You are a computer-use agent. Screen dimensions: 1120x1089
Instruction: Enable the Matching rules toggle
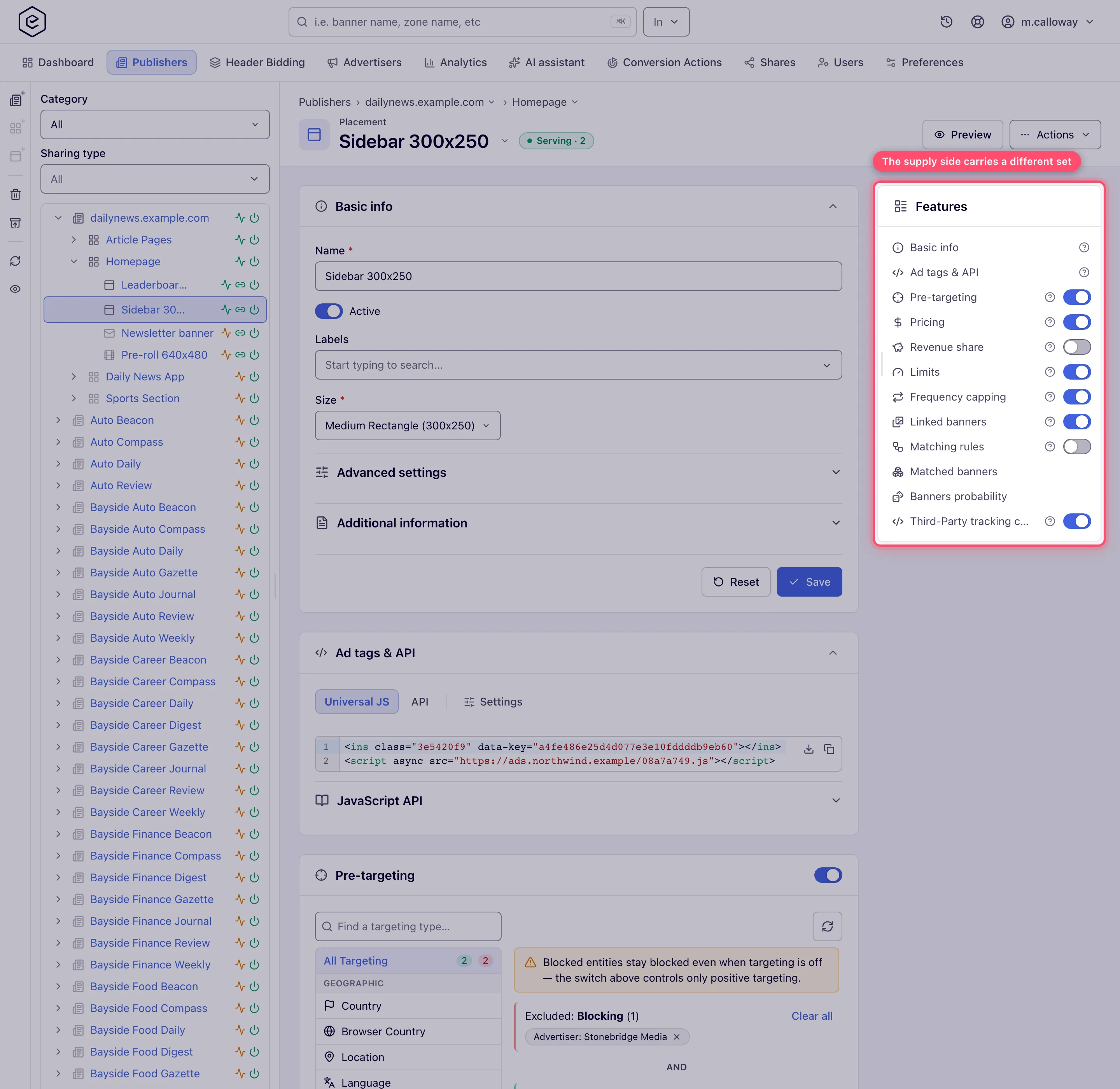tap(1076, 447)
